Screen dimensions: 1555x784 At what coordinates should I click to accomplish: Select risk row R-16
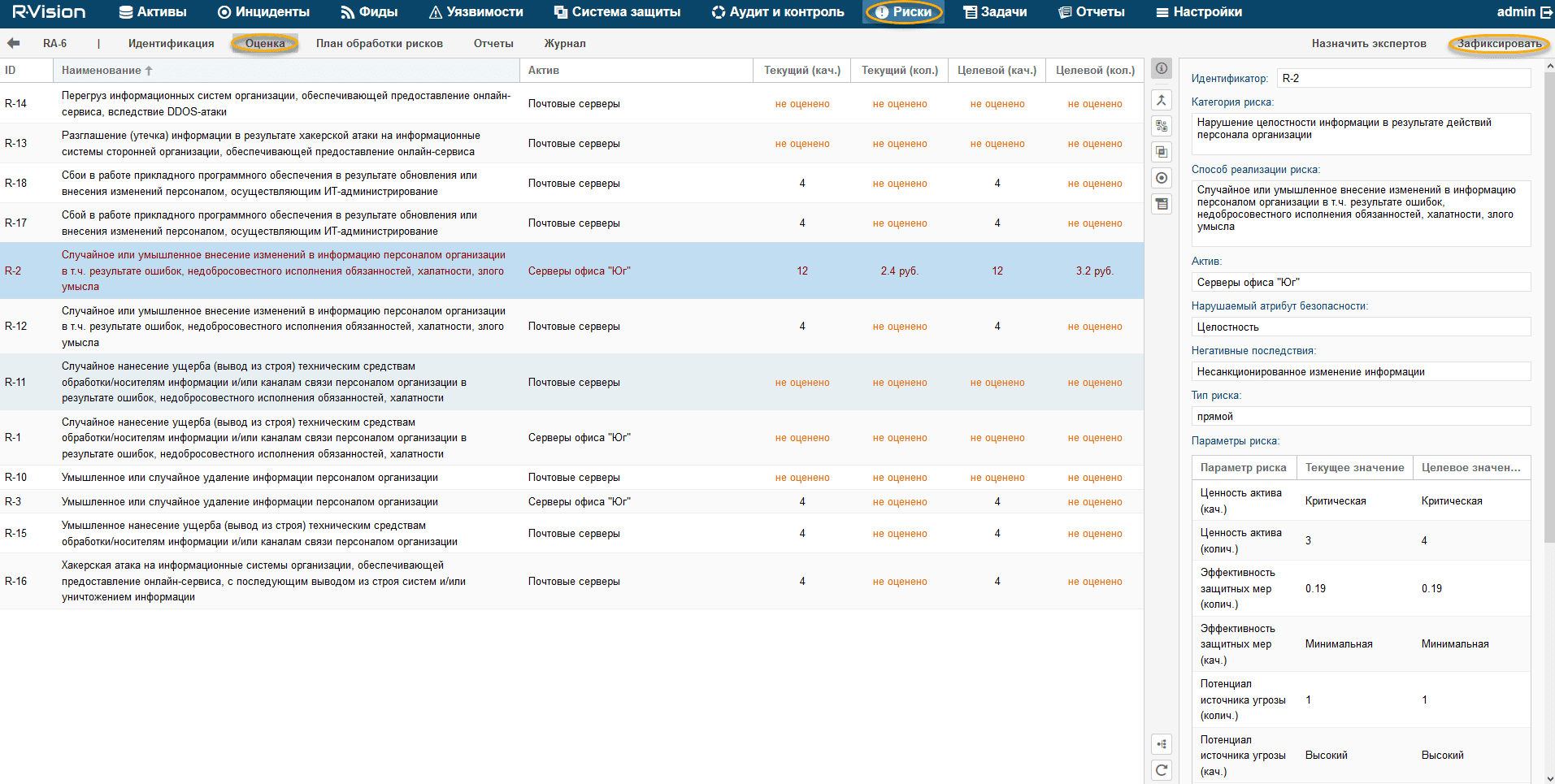click(x=571, y=581)
